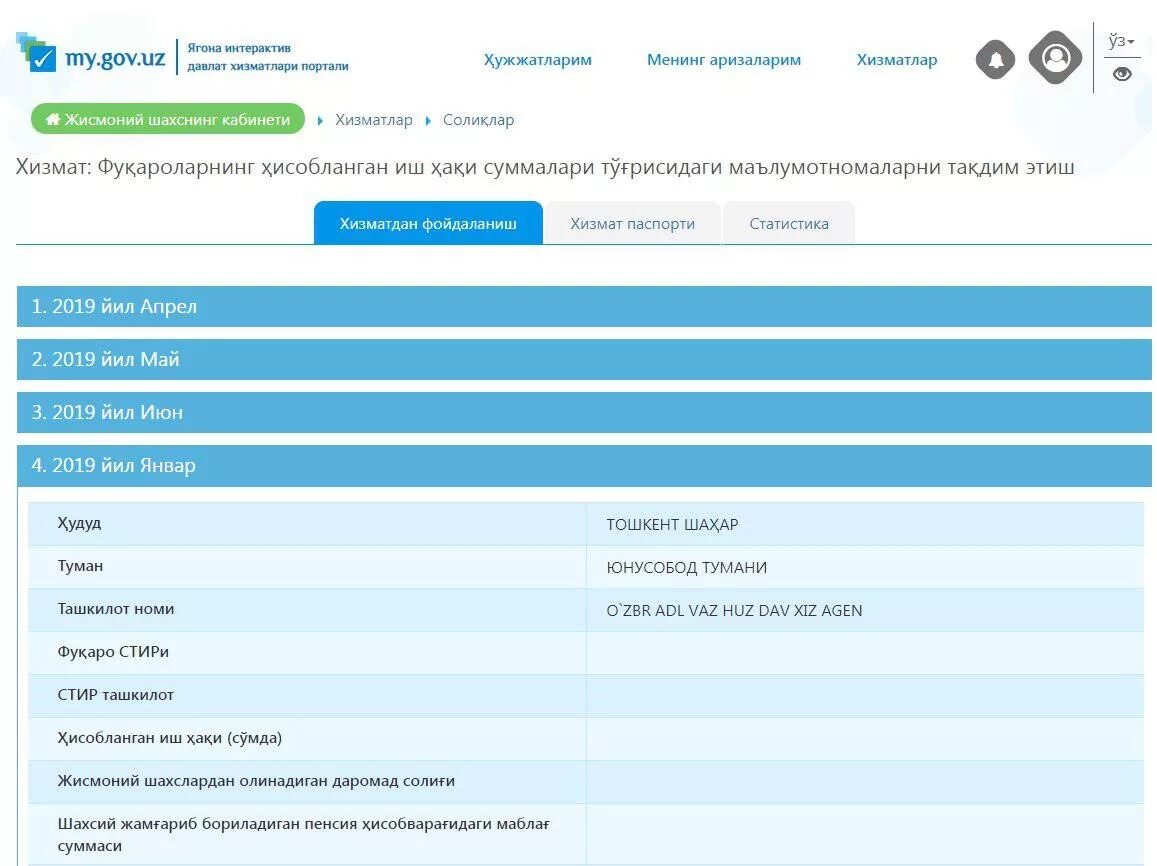Screen dimensions: 1157x866
Task: Open Хизматлар in the top menu
Action: coord(897,60)
